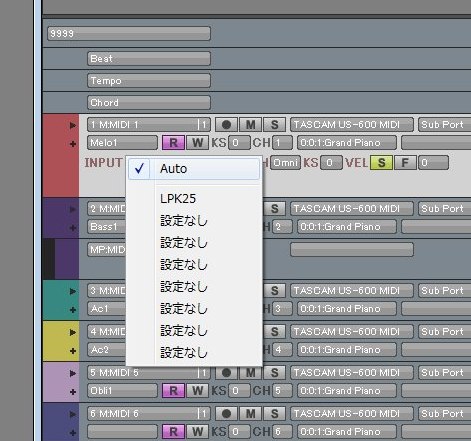The width and height of the screenshot is (471, 441).
Task: Mute track 1 with M button
Action: (x=251, y=125)
